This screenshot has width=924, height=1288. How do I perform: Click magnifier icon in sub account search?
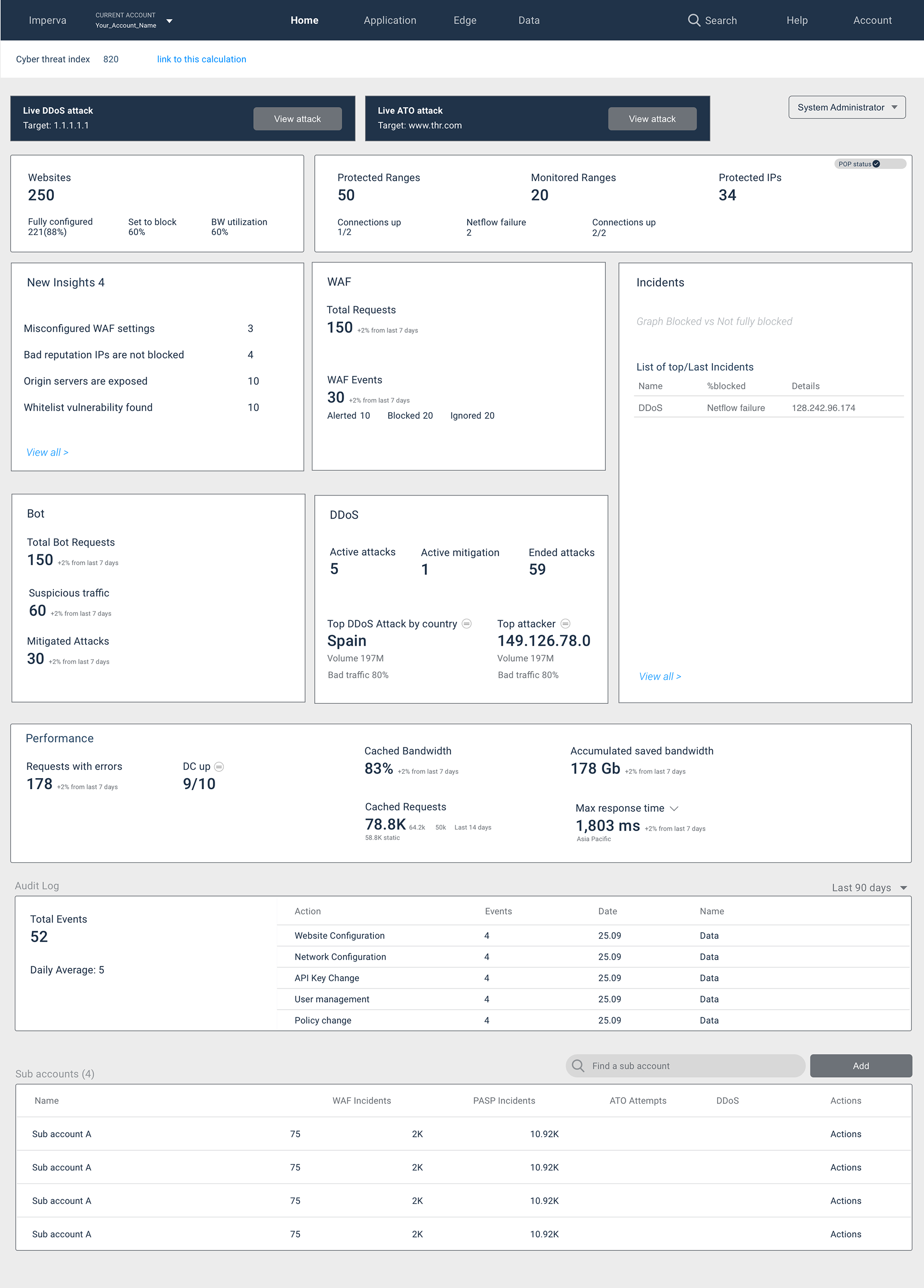(x=578, y=1066)
